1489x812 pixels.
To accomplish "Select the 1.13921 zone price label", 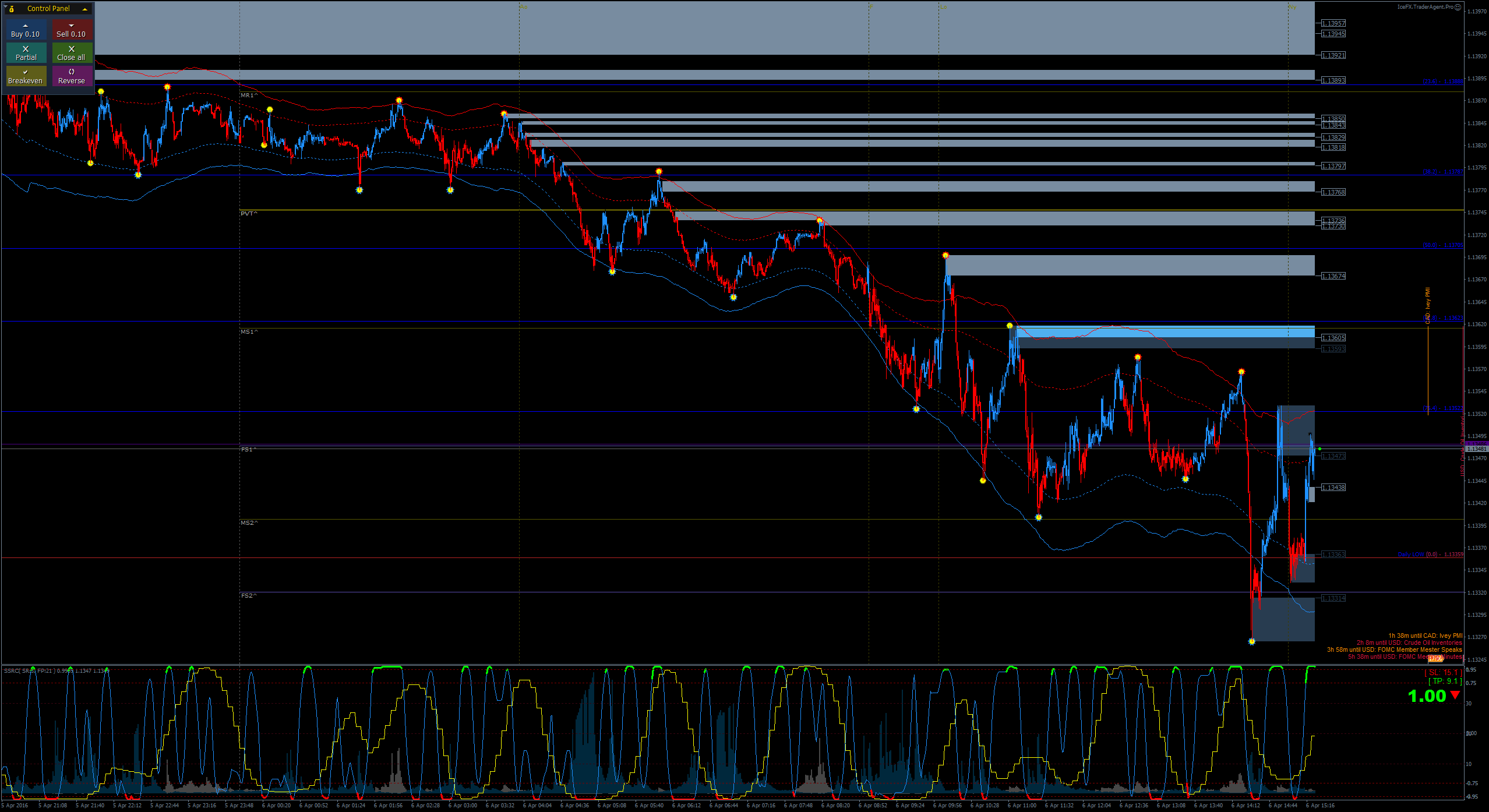I will 1333,55.
